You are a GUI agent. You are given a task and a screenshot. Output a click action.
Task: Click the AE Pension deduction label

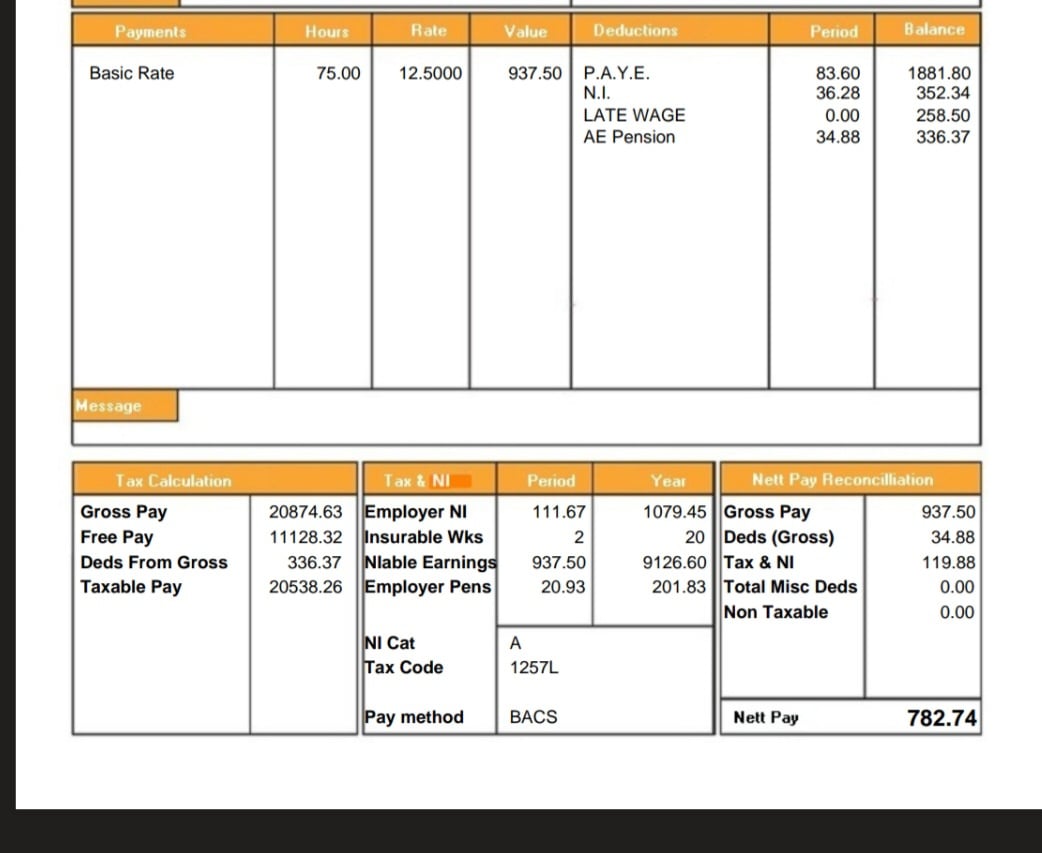click(x=629, y=137)
